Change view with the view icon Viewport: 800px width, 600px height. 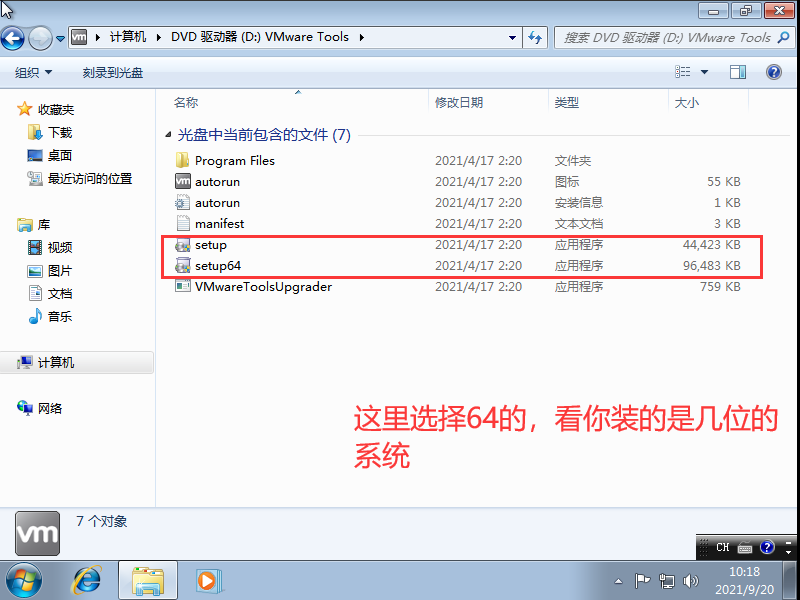pos(683,72)
